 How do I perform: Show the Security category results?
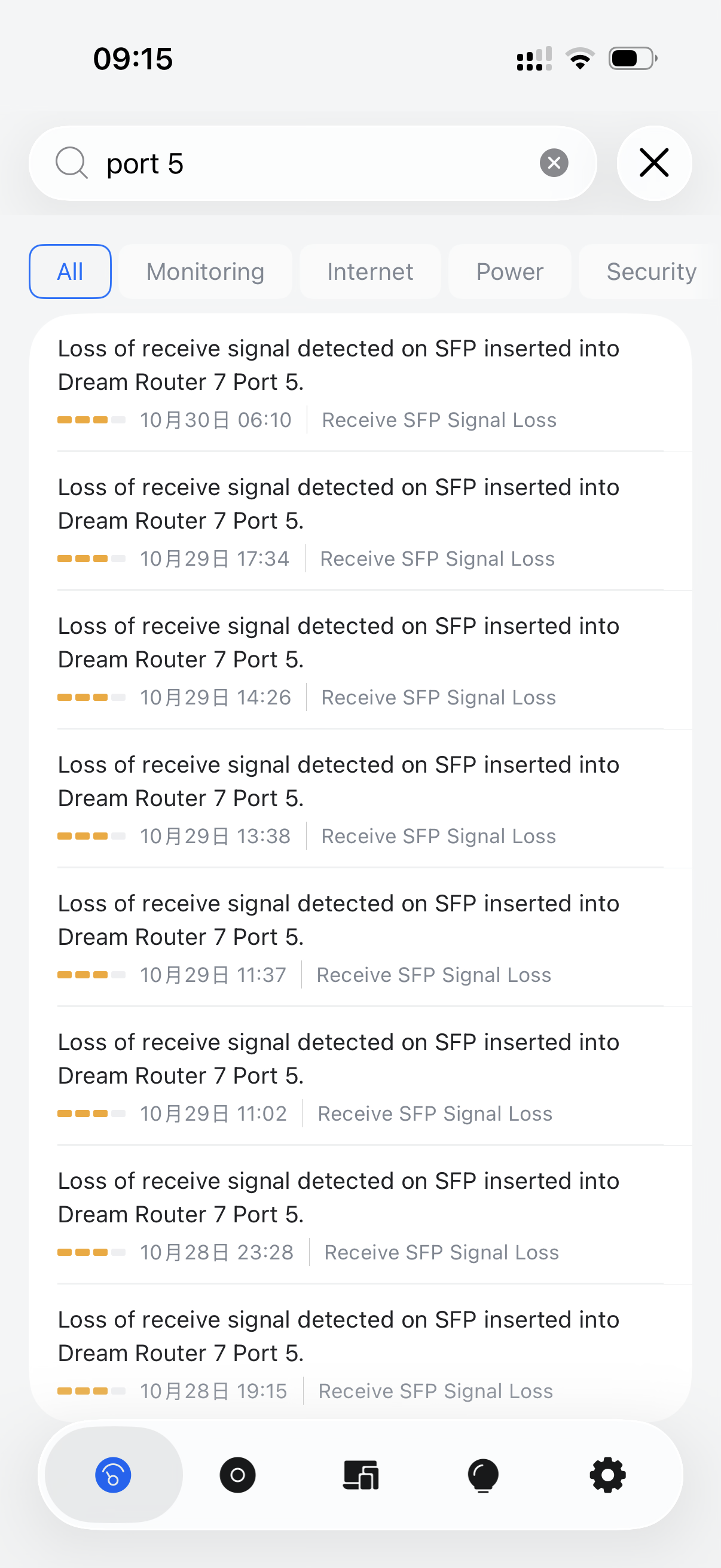click(650, 271)
